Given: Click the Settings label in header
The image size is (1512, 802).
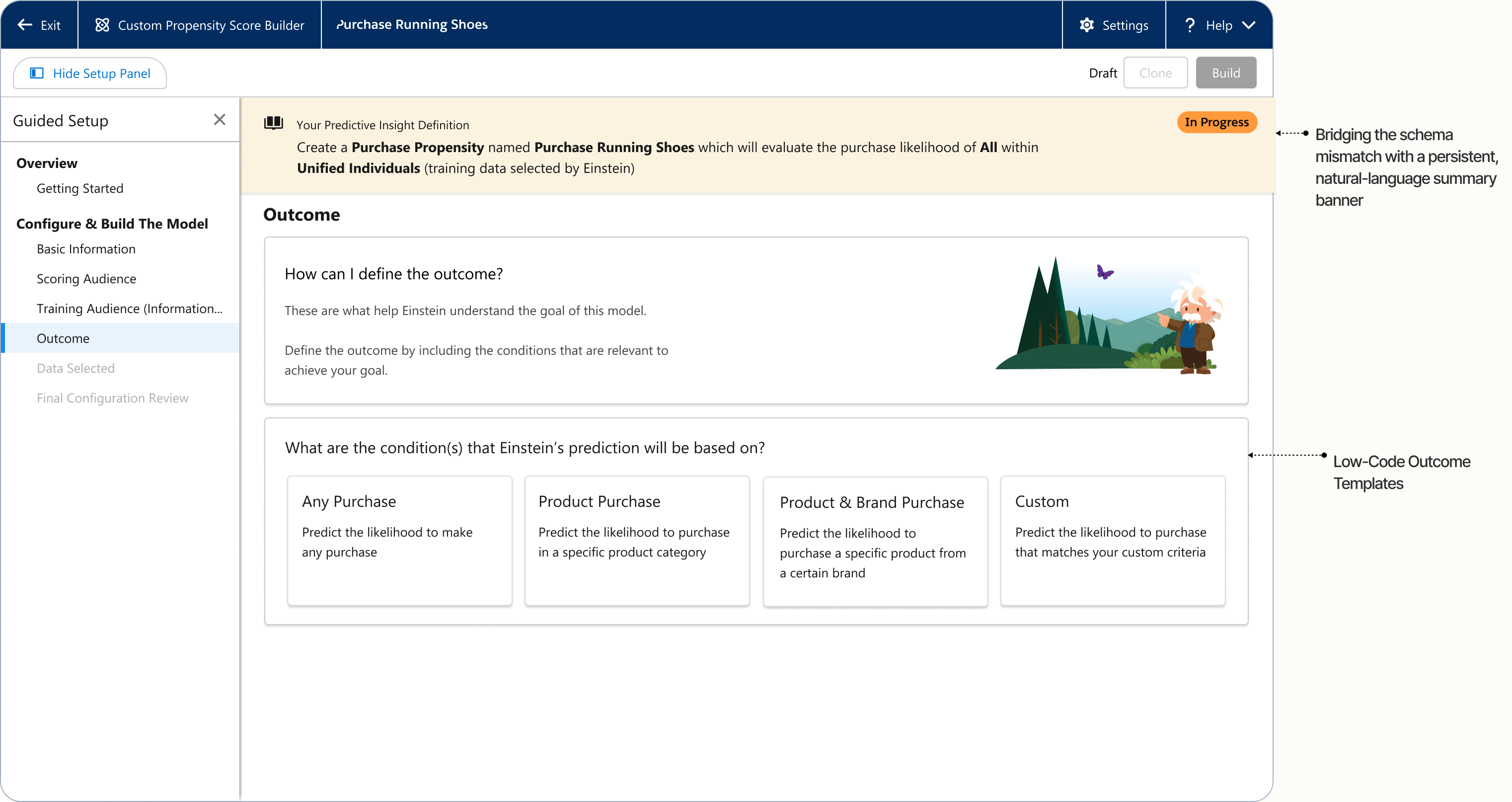Looking at the screenshot, I should pyautogui.click(x=1125, y=25).
